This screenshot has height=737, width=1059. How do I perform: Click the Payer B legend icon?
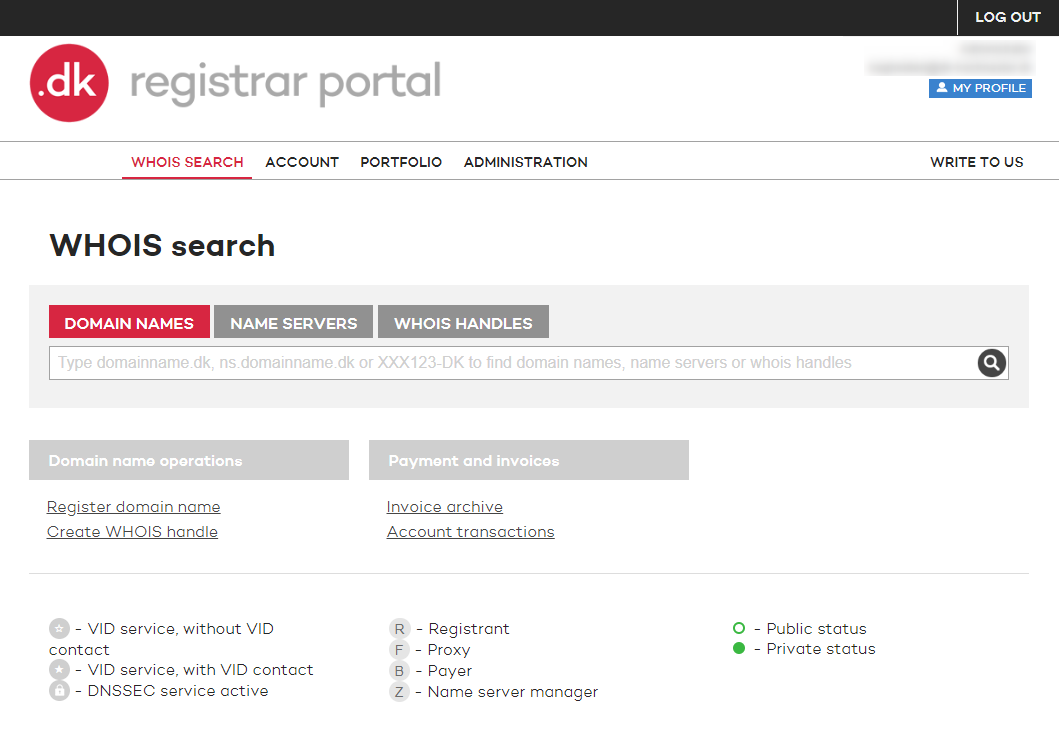coord(399,671)
